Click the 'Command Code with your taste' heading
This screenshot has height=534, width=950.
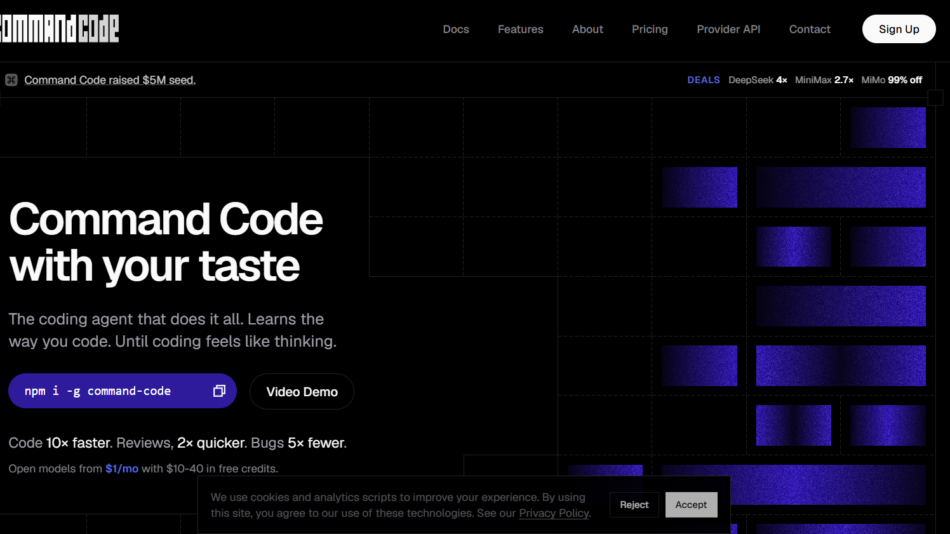[166, 242]
